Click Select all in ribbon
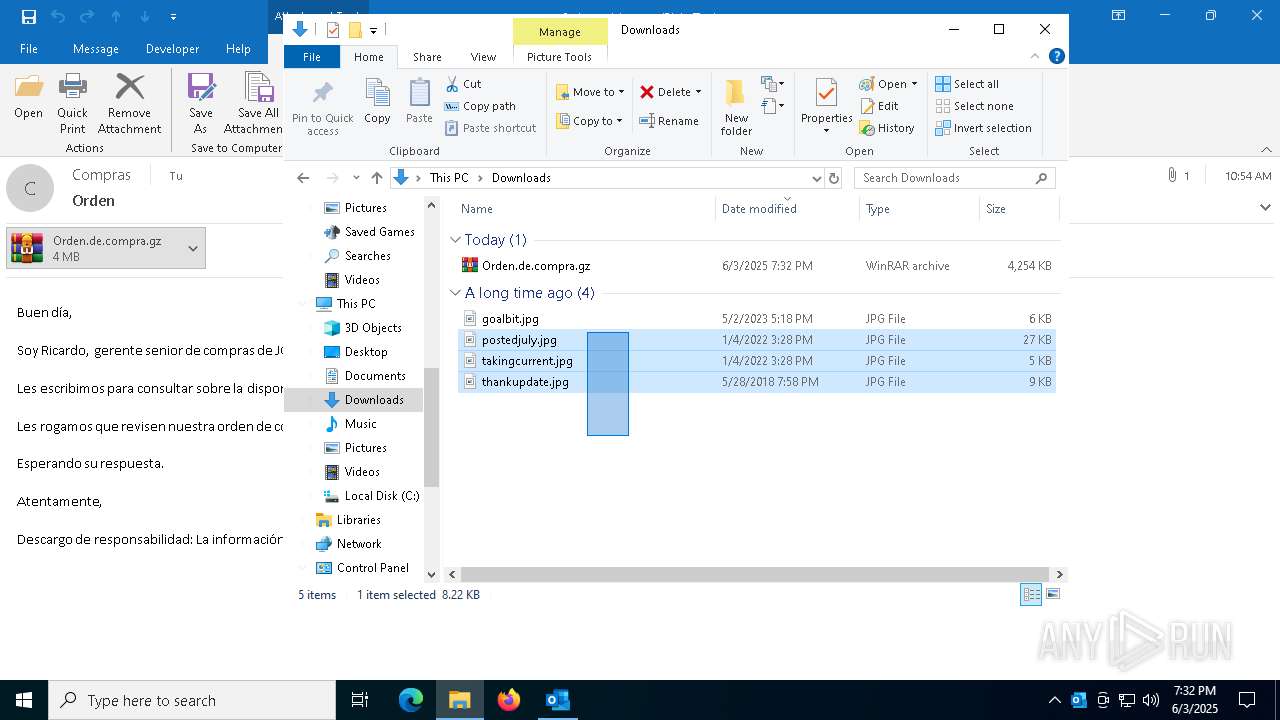Screen dimensions: 1280x720 click(x=967, y=84)
